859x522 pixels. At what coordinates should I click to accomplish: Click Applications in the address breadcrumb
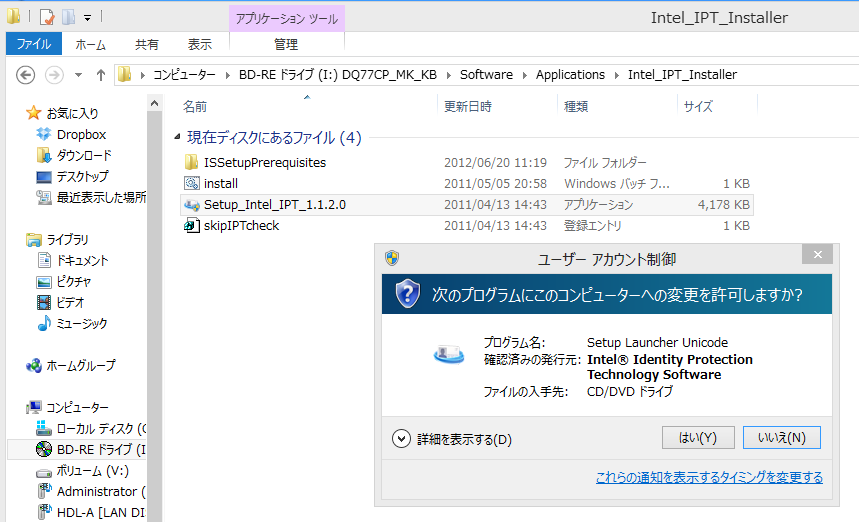tap(570, 74)
